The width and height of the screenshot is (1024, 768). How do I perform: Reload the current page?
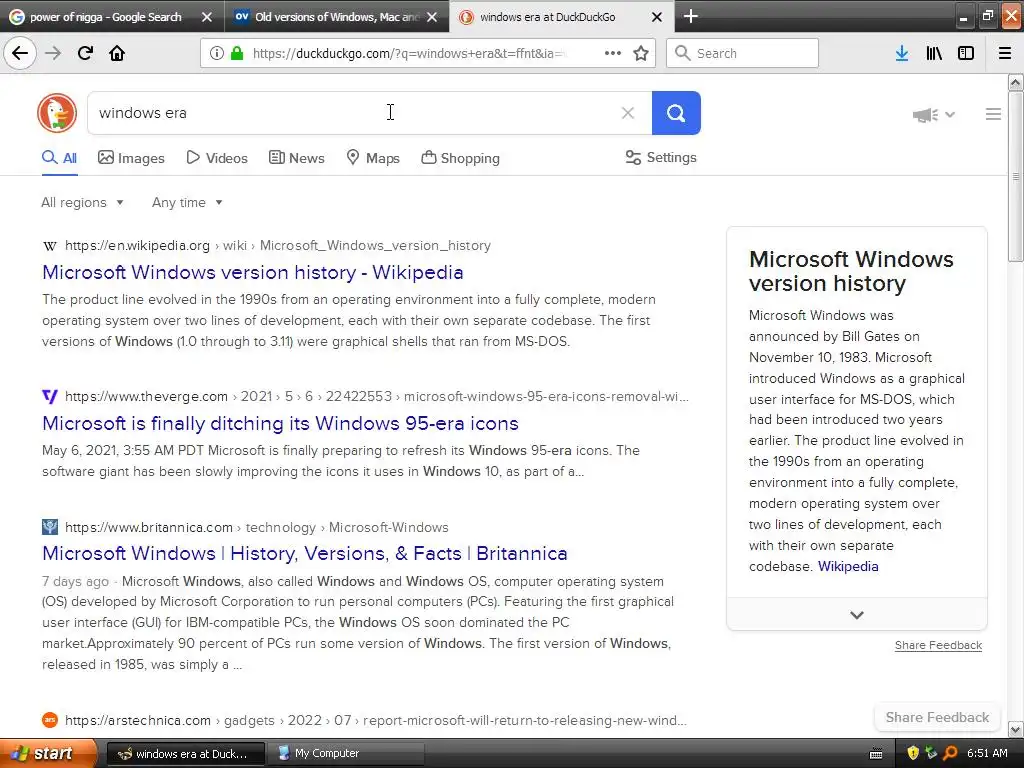click(85, 53)
